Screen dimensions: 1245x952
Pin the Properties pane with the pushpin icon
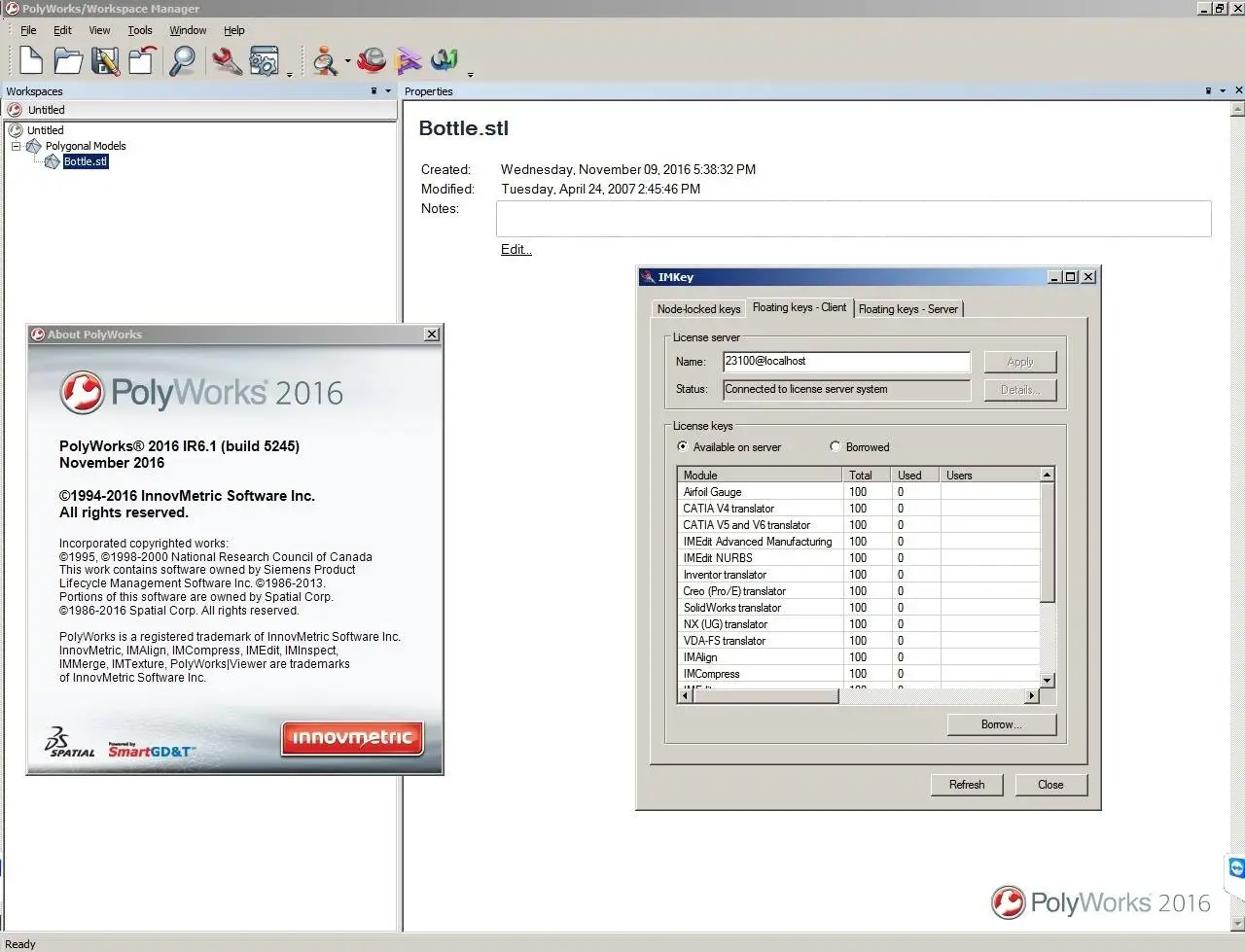coord(1208,91)
